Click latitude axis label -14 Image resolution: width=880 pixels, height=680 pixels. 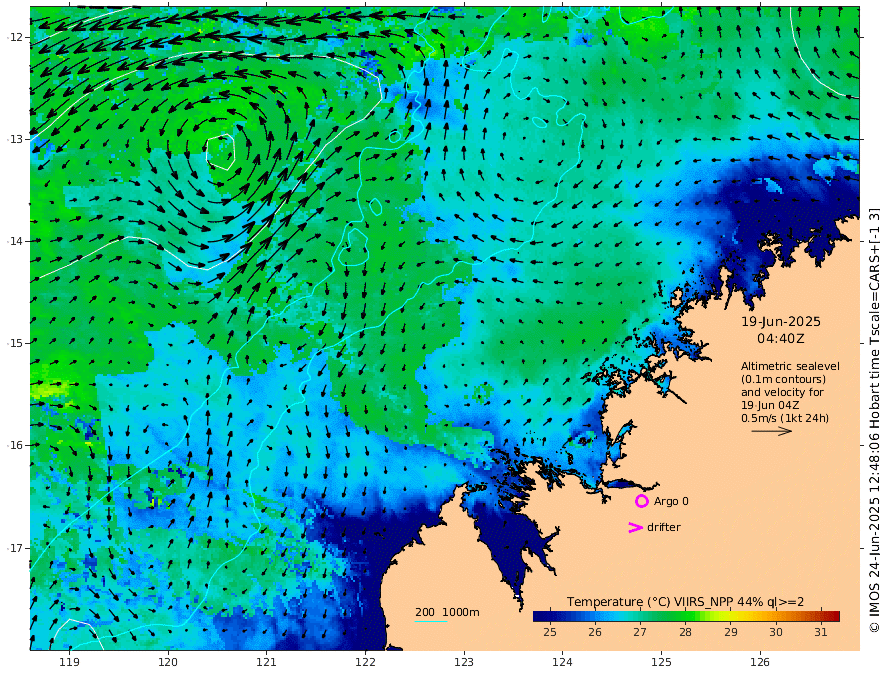[15, 241]
